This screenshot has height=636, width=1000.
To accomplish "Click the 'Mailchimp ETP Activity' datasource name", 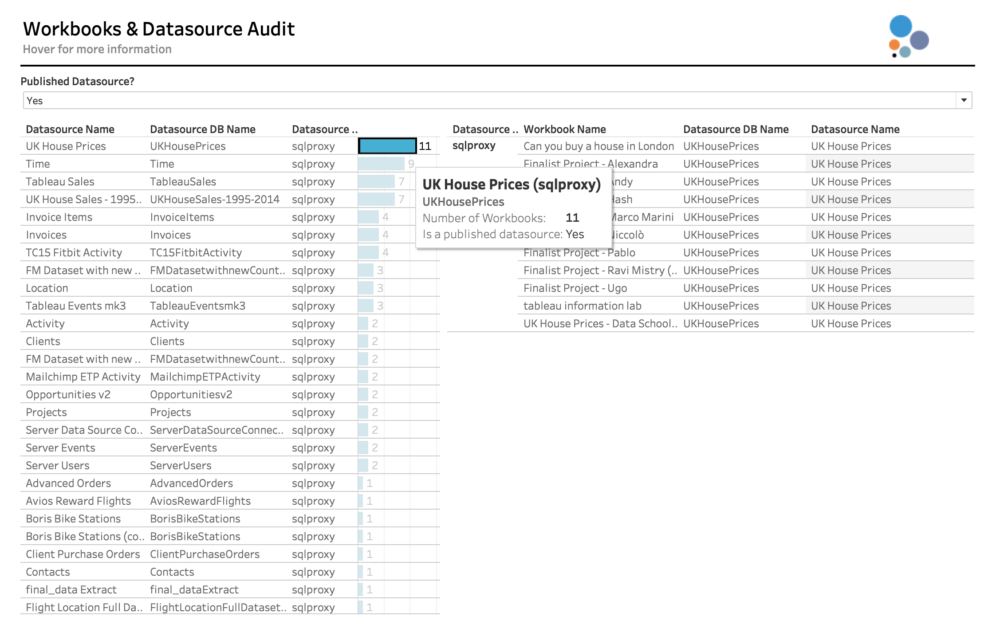I will pos(83,377).
